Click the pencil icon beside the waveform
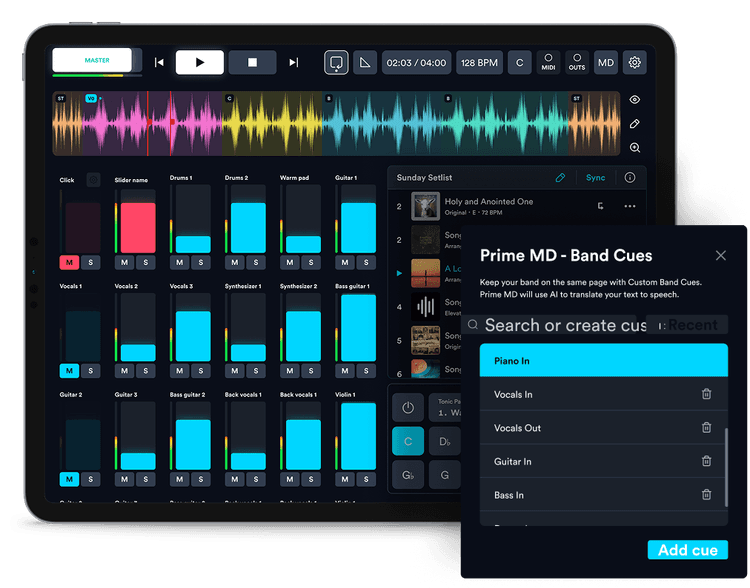The image size is (750, 588). (635, 124)
